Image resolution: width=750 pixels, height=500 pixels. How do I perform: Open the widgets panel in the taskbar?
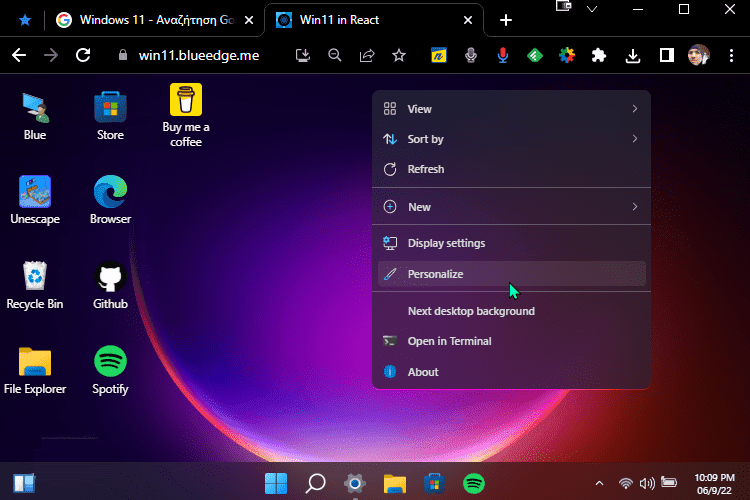click(24, 483)
